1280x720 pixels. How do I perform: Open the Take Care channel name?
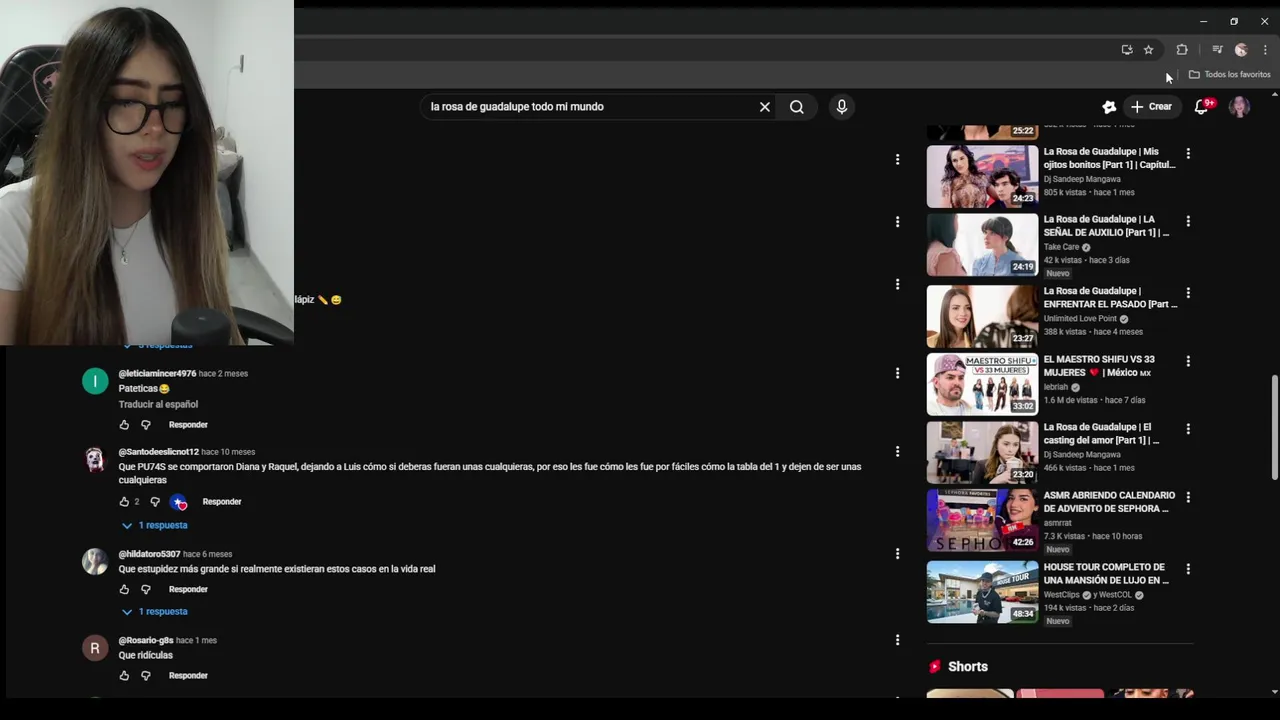1061,247
